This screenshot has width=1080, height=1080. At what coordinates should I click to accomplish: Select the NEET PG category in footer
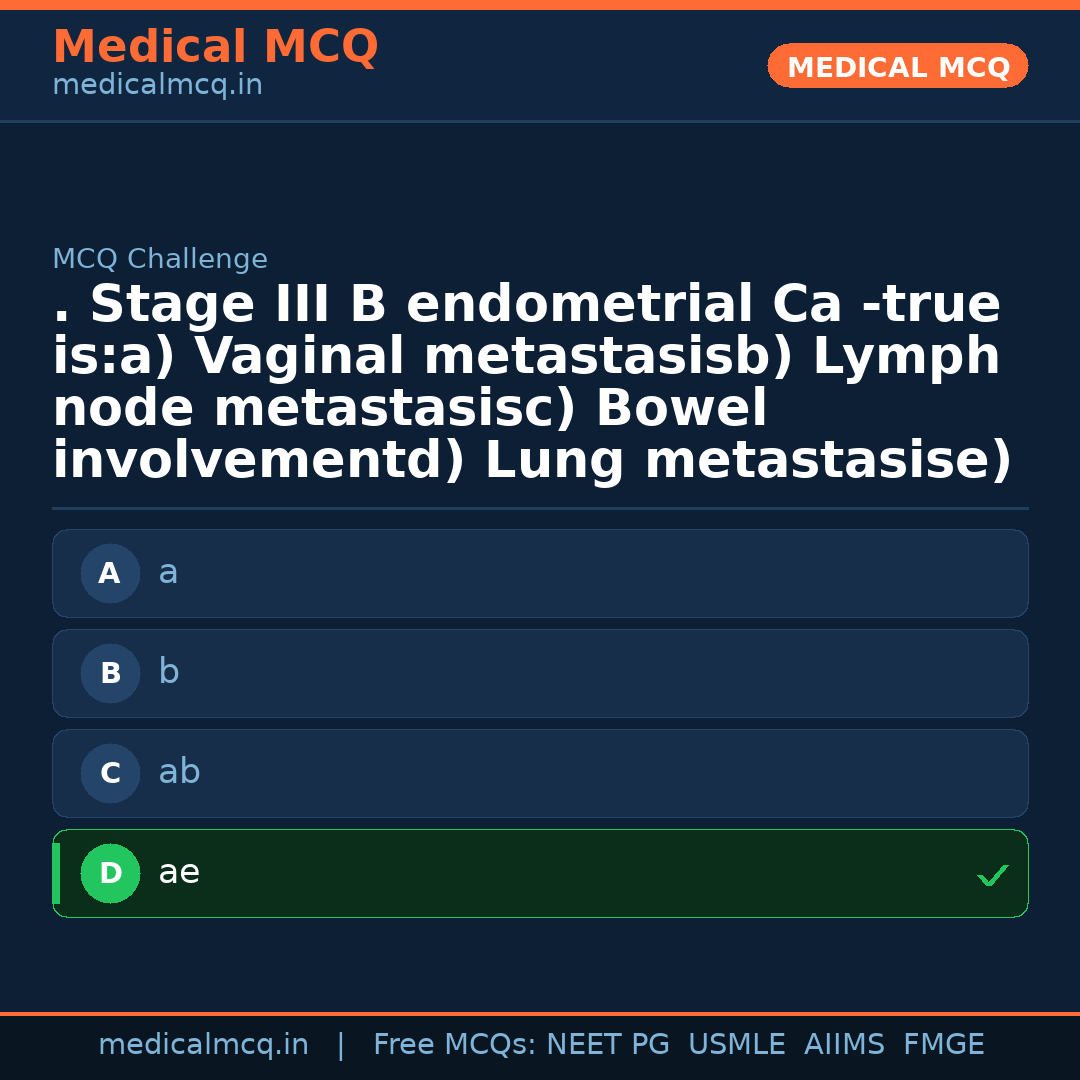pos(607,1044)
